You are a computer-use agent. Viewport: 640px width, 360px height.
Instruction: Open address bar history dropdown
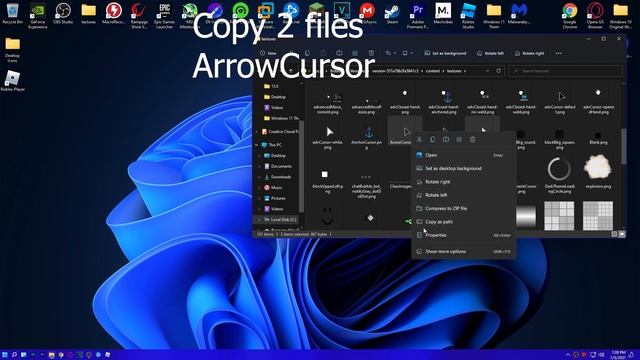pos(487,71)
